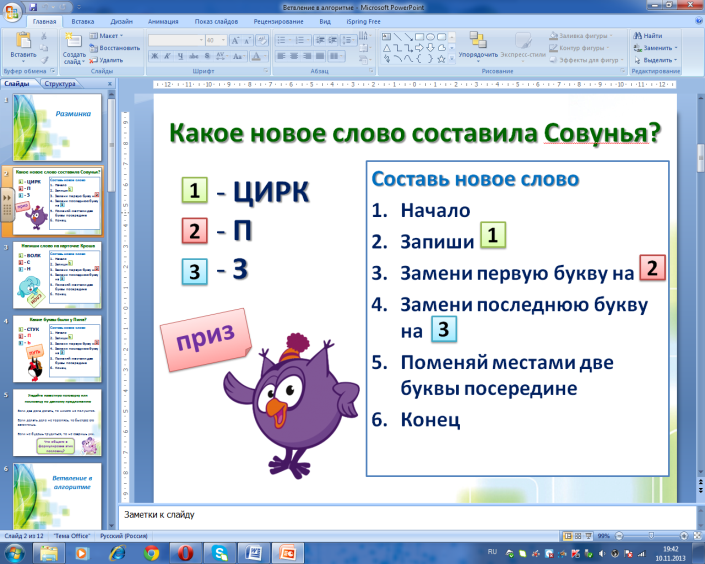This screenshot has width=705, height=564.
Task: Select the text box shape tool
Action: point(386,37)
